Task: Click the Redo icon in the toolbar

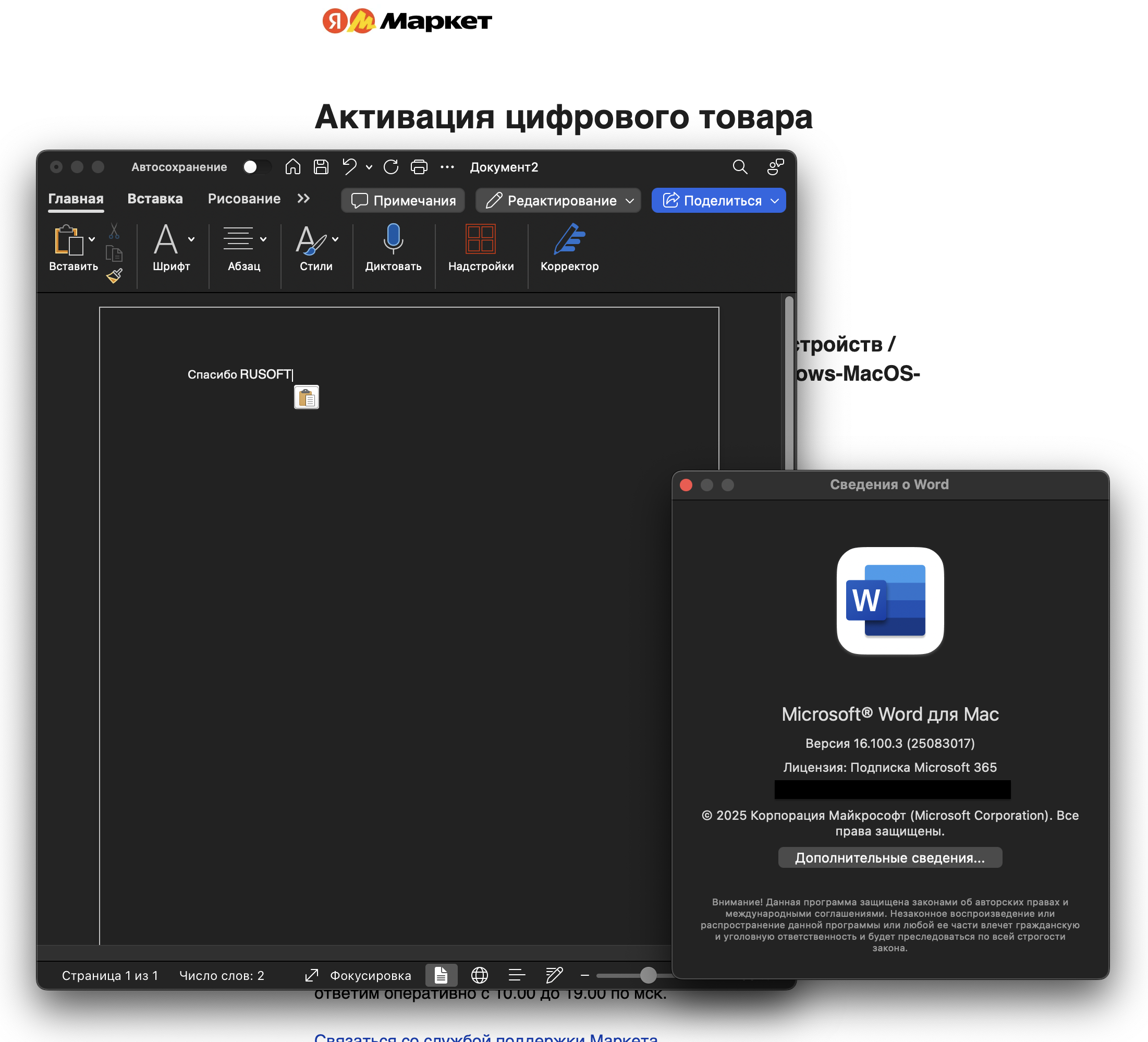Action: pyautogui.click(x=390, y=167)
